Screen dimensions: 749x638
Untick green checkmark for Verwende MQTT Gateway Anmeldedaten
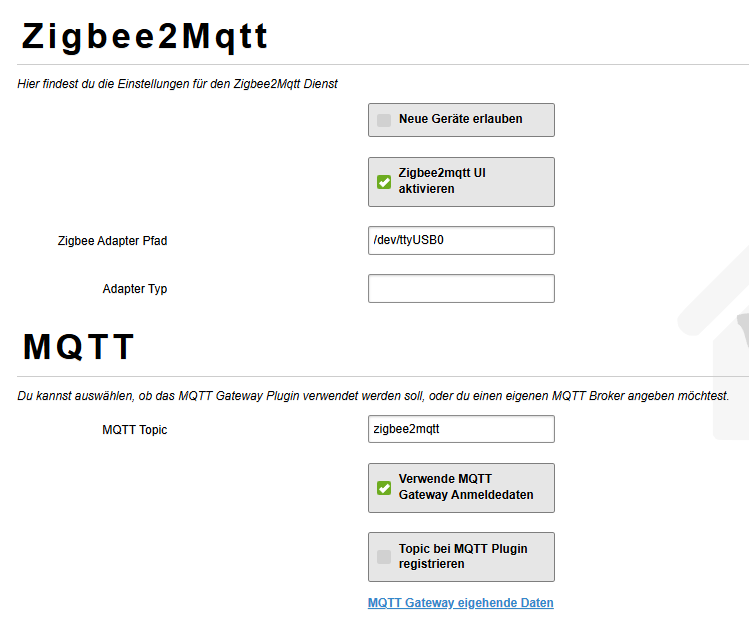[384, 488]
